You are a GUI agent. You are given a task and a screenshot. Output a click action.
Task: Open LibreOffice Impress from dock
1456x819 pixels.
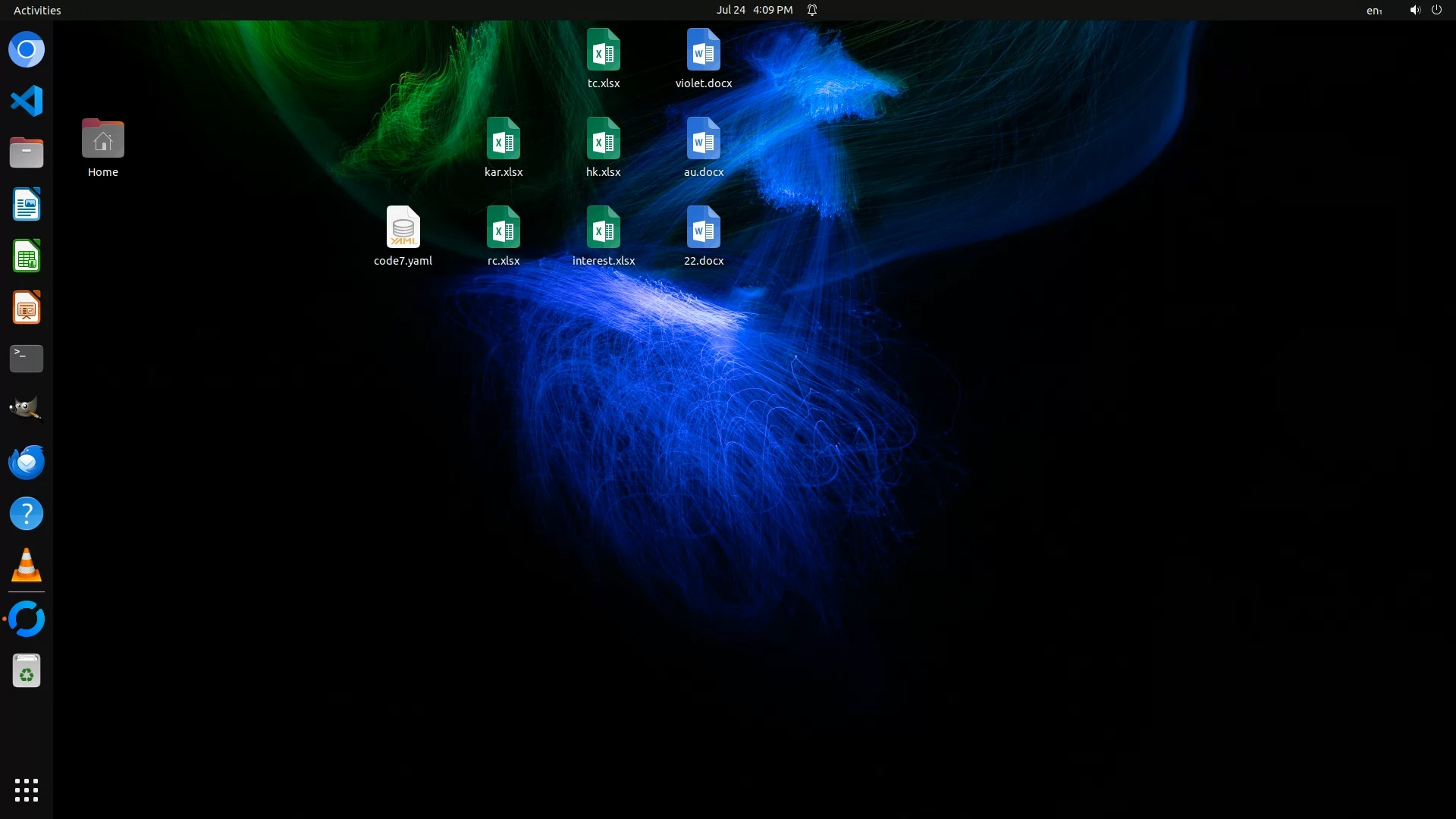pyautogui.click(x=27, y=308)
